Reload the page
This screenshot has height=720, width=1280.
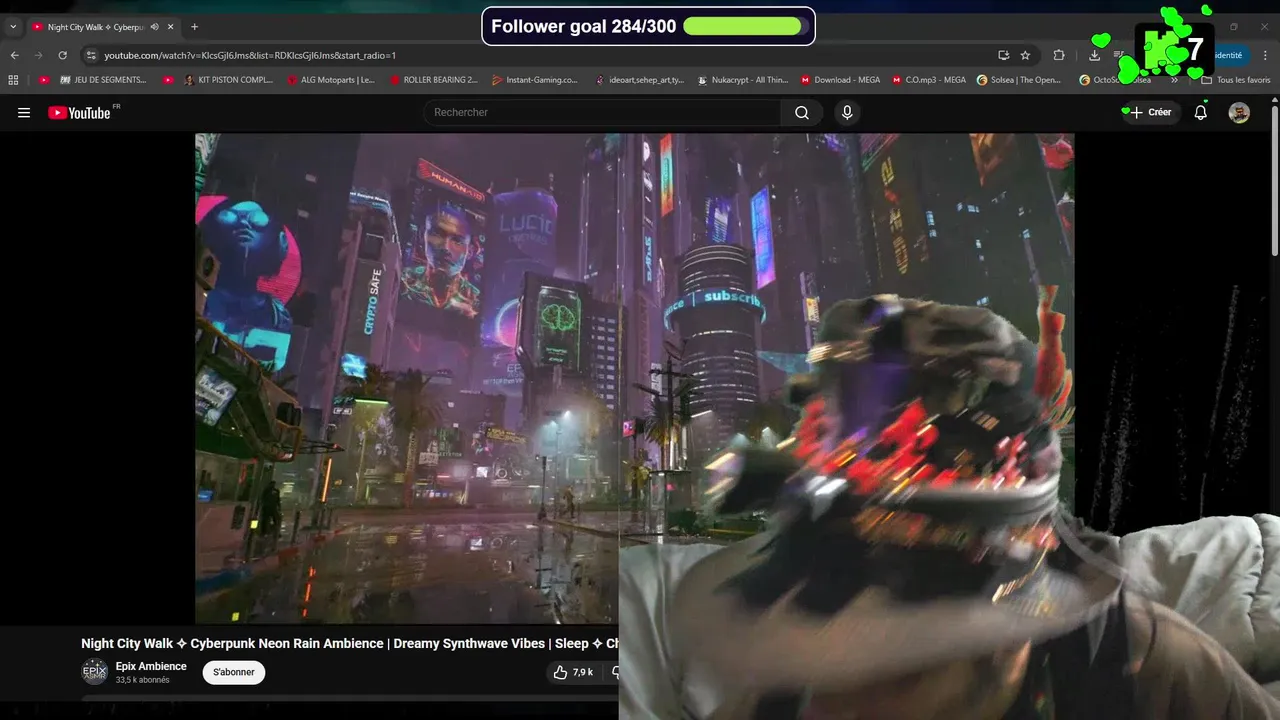pos(63,55)
